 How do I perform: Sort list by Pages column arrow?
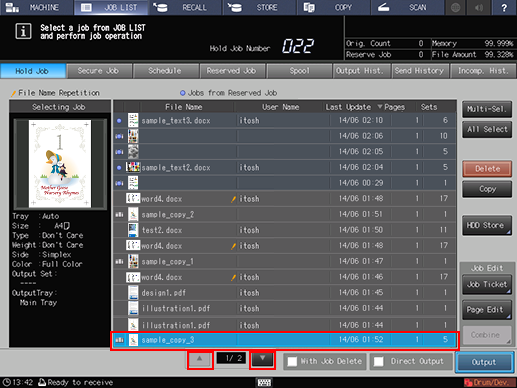pos(380,107)
